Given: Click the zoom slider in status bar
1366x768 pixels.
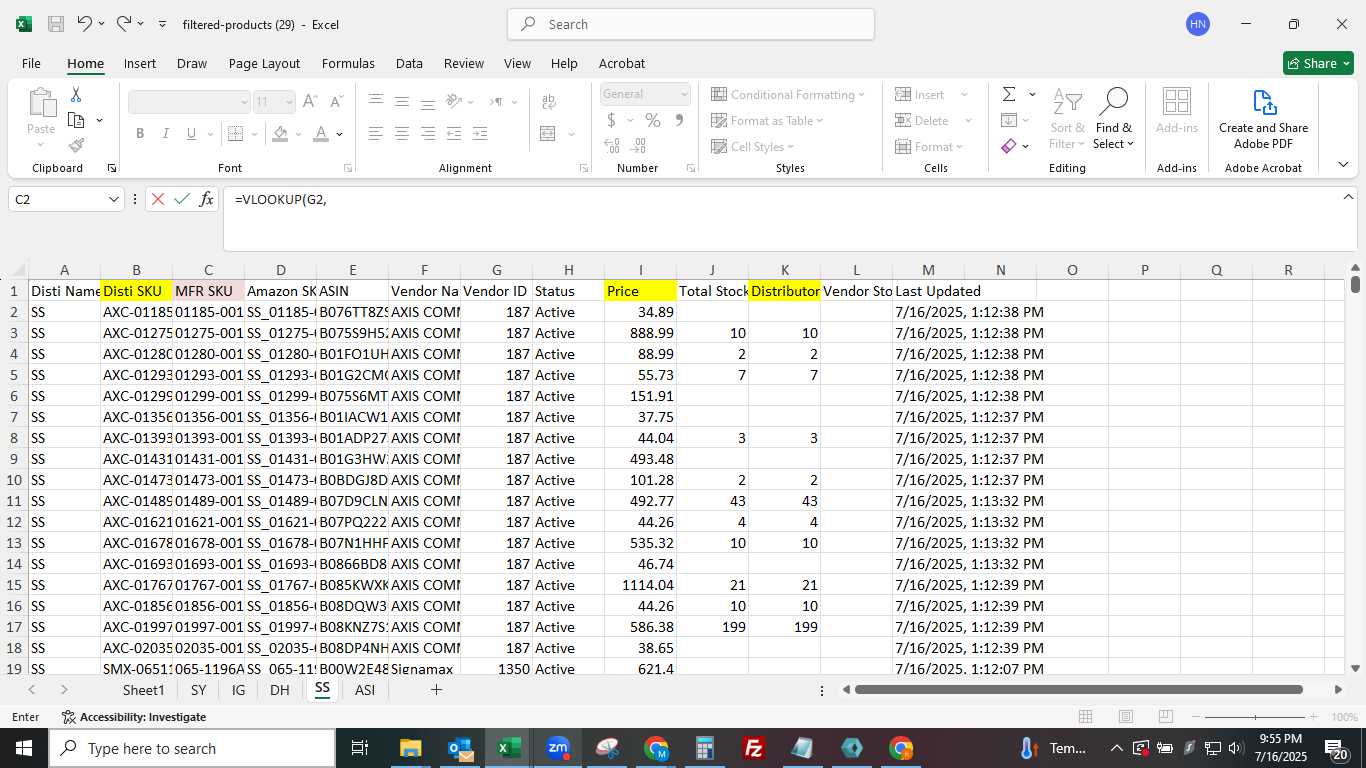Looking at the screenshot, I should pyautogui.click(x=1256, y=717).
